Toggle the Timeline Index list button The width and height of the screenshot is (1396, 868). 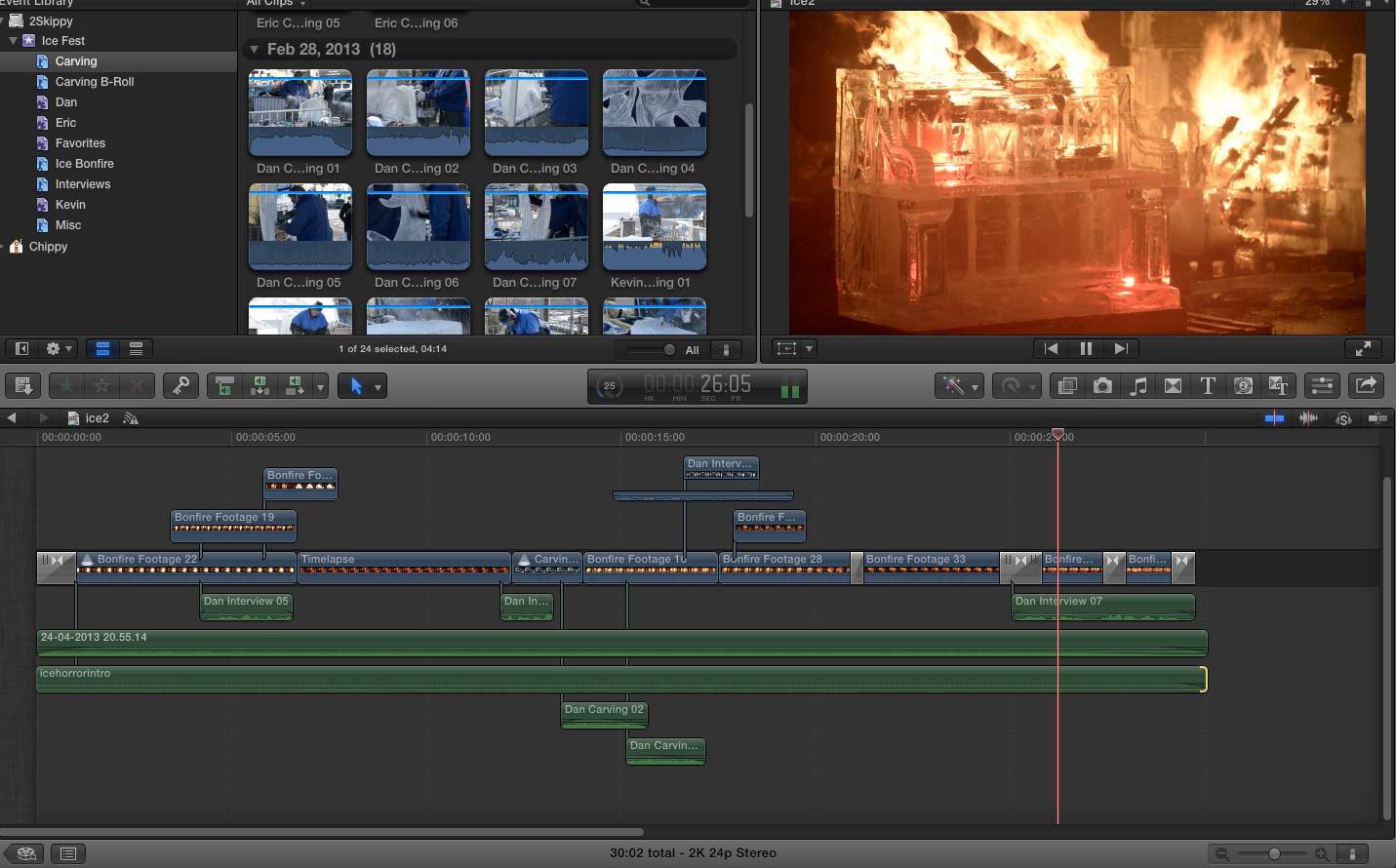pos(67,853)
